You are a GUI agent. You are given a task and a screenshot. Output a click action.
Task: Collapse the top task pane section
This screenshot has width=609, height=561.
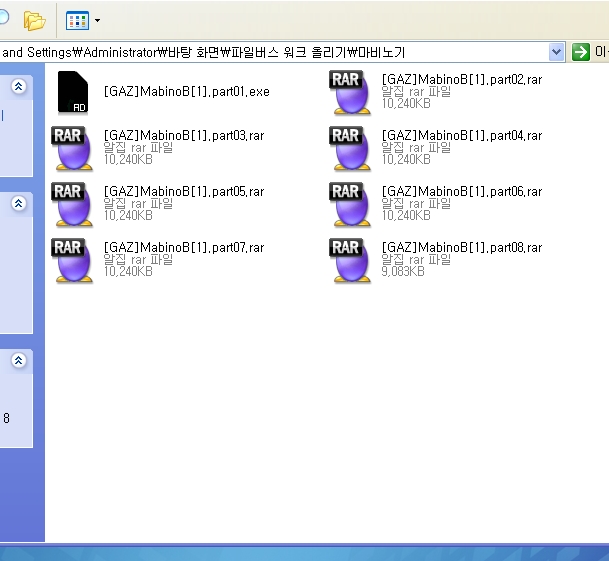click(19, 86)
